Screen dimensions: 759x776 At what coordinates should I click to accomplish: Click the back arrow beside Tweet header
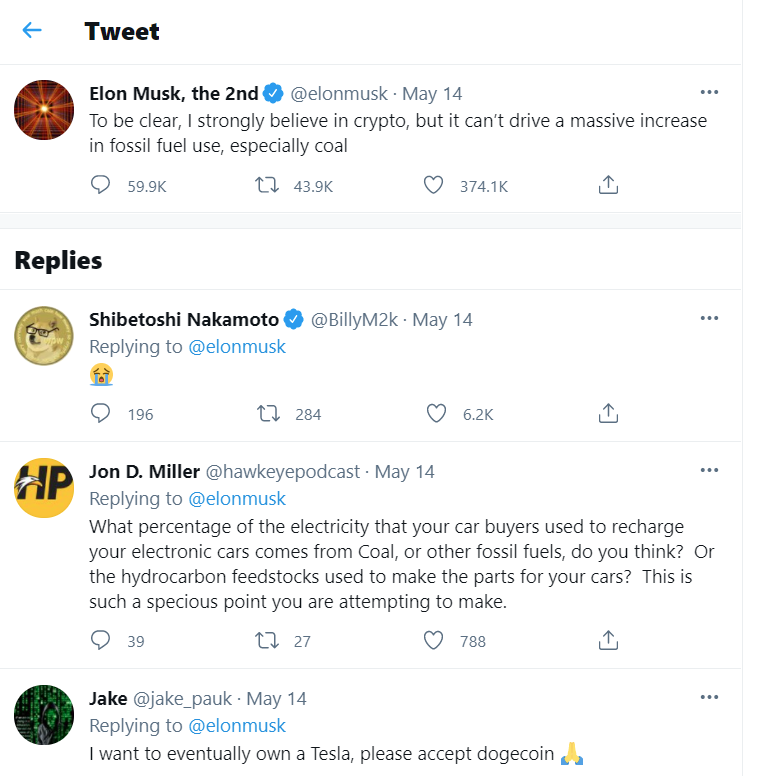click(32, 30)
